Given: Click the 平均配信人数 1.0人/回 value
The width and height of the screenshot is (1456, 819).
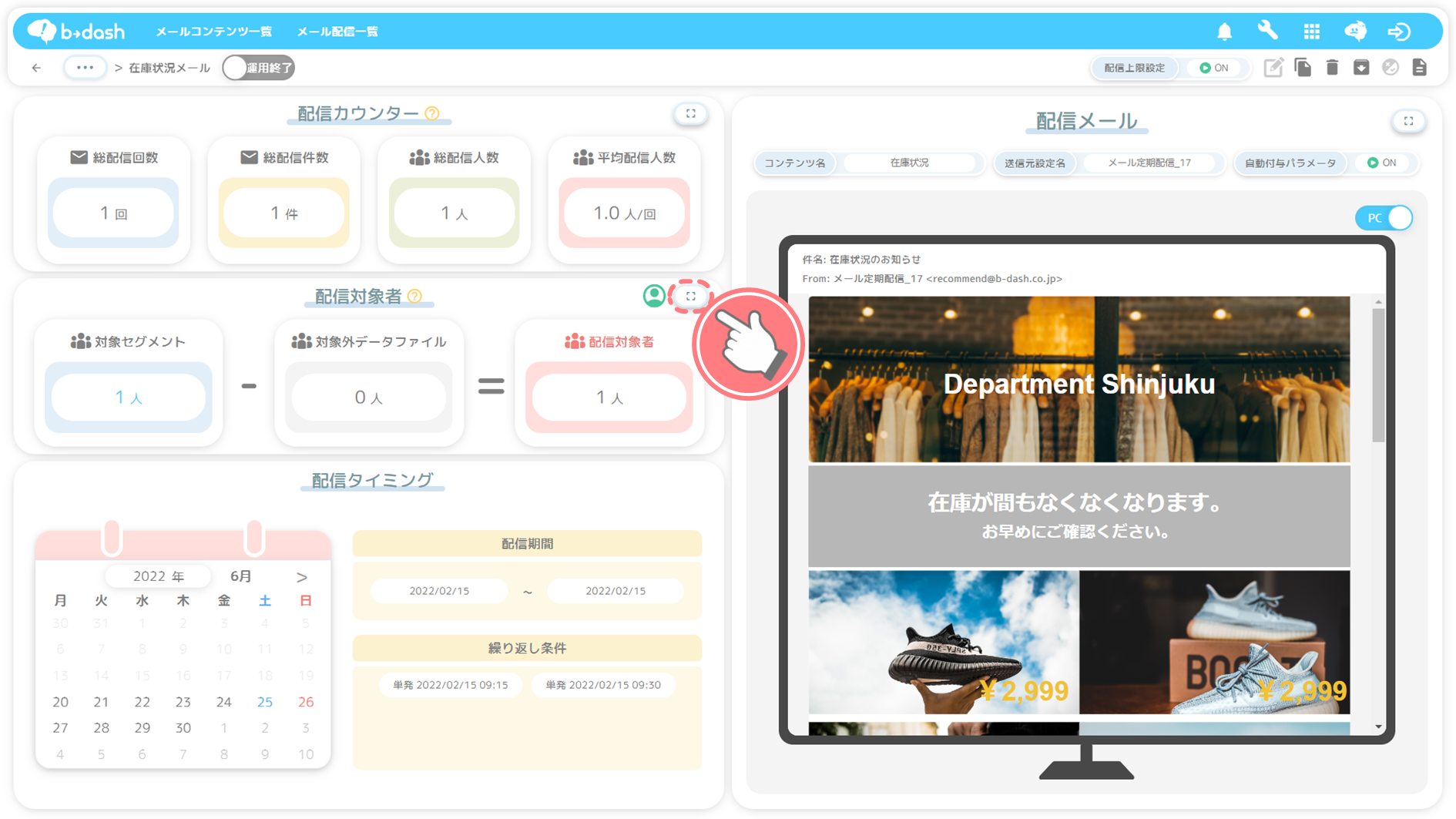Looking at the screenshot, I should tap(625, 213).
